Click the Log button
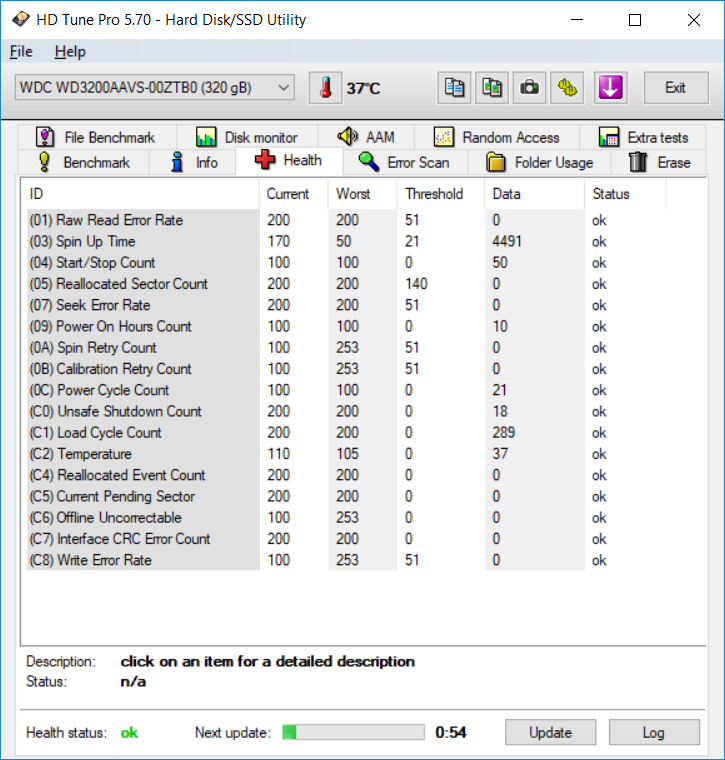The height and width of the screenshot is (760, 725). pos(654,732)
